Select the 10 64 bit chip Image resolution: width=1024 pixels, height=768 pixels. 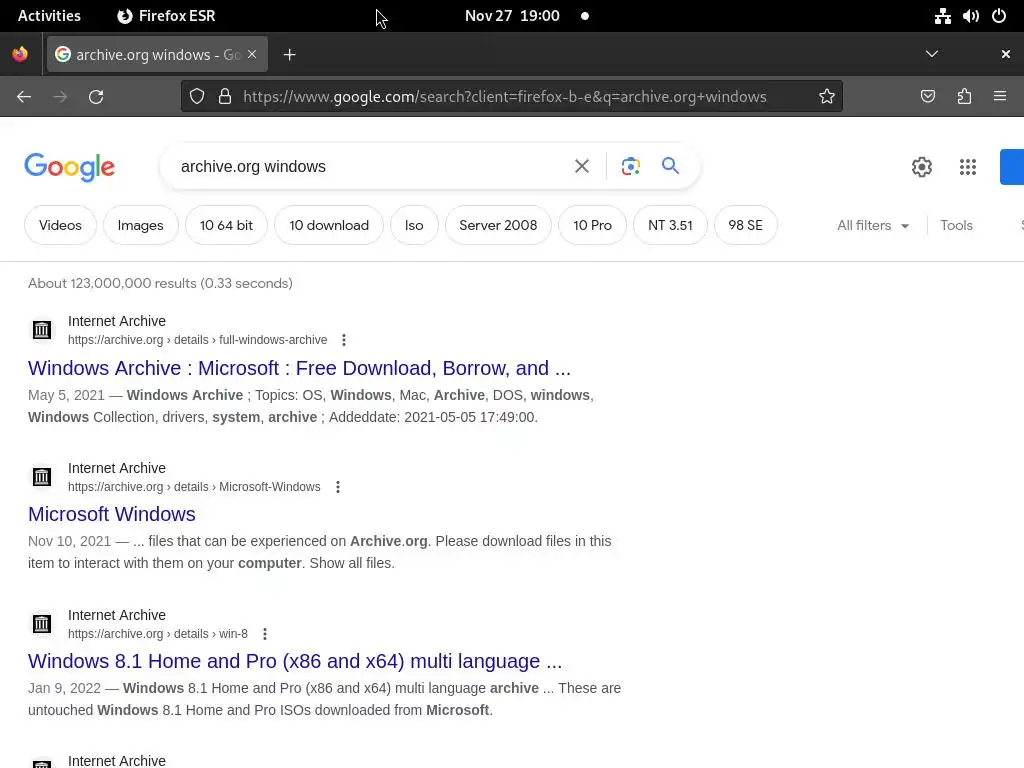coord(226,225)
